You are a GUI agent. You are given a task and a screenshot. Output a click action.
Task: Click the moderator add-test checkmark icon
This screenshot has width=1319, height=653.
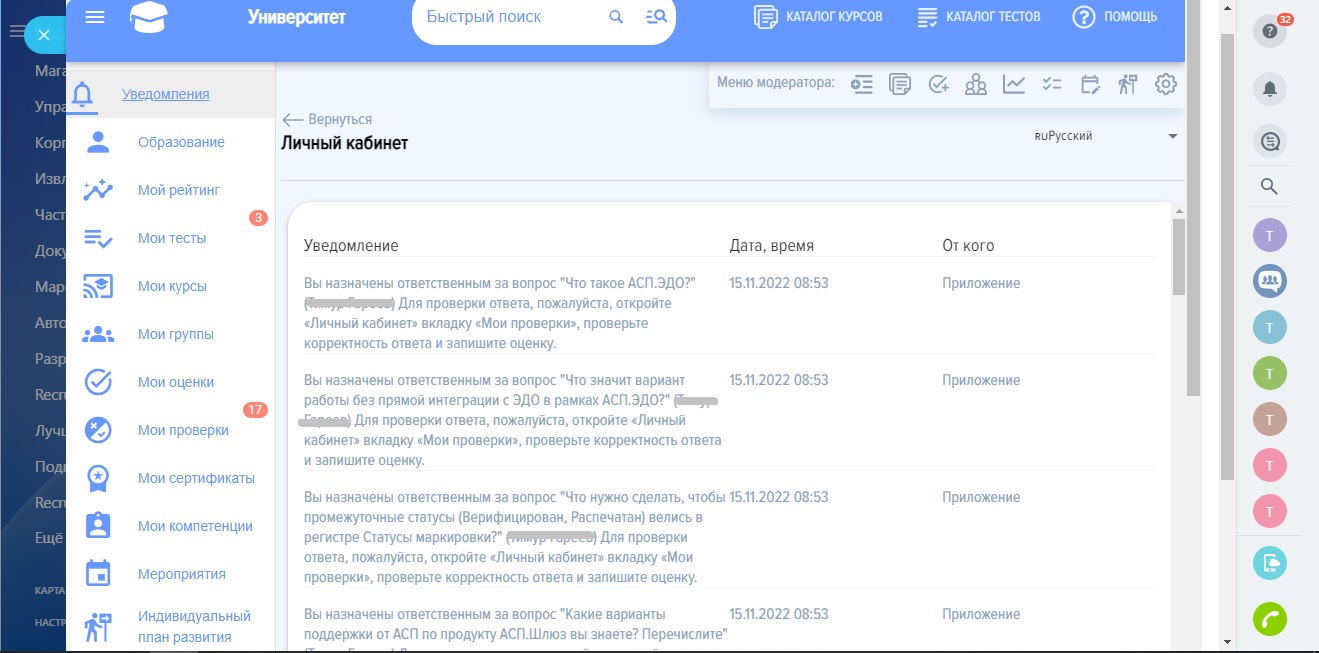click(x=938, y=84)
